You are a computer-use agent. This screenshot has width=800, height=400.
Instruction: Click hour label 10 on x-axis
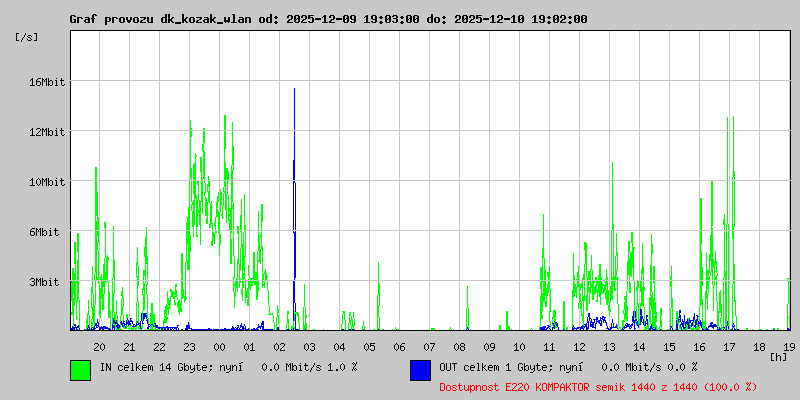pos(519,347)
